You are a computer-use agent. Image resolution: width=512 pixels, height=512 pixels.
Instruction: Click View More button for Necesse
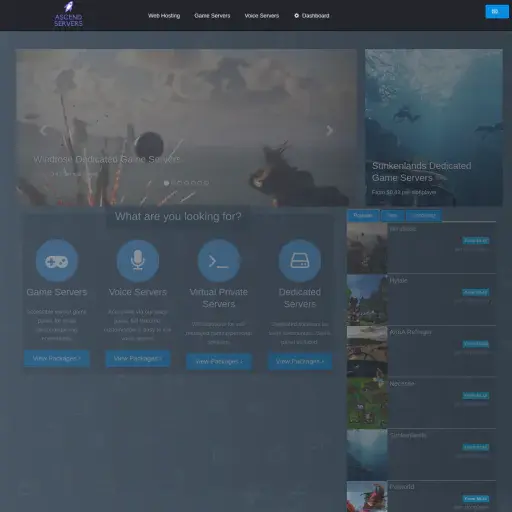tap(476, 395)
